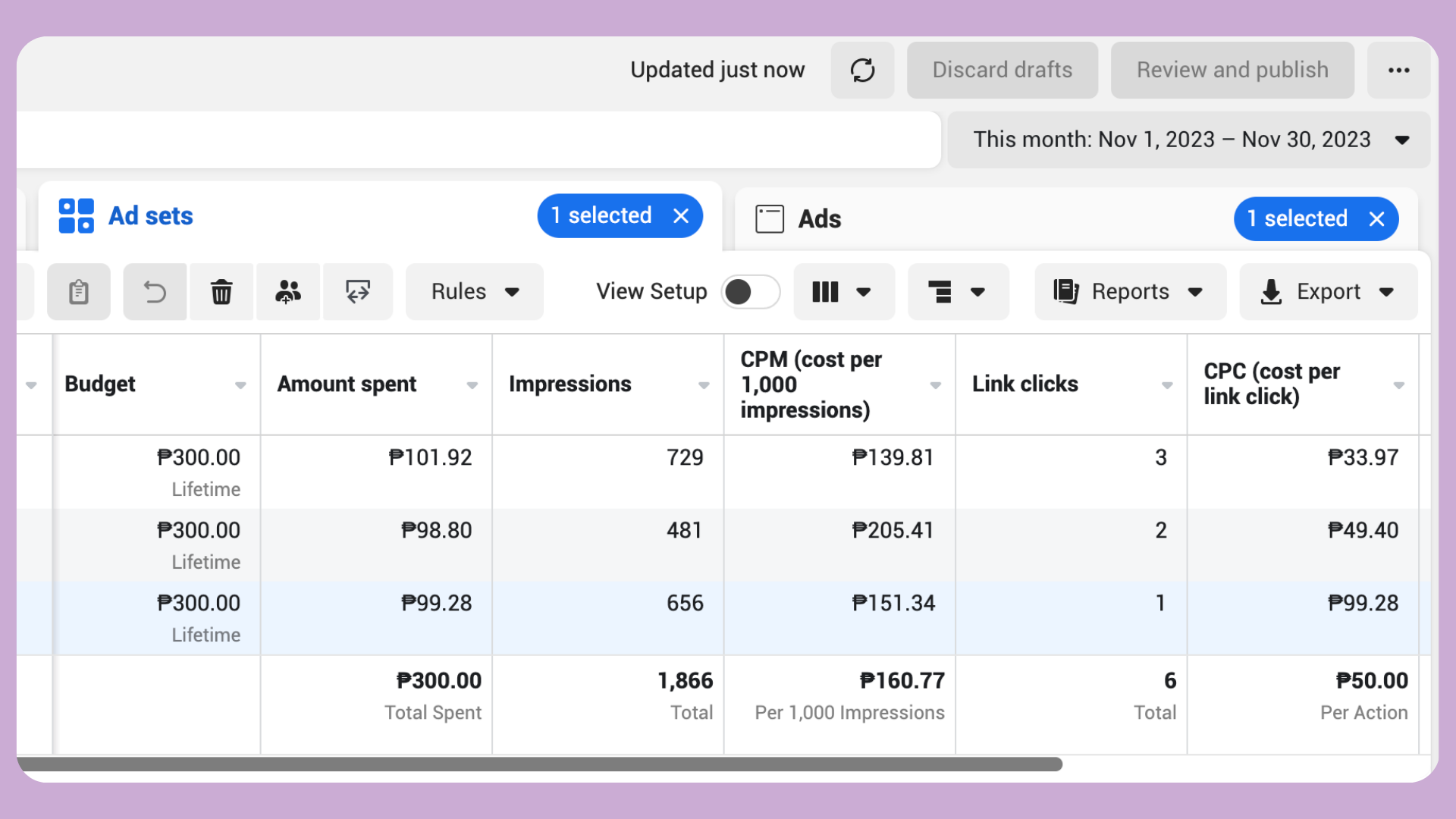Click the audience people icon

point(288,292)
